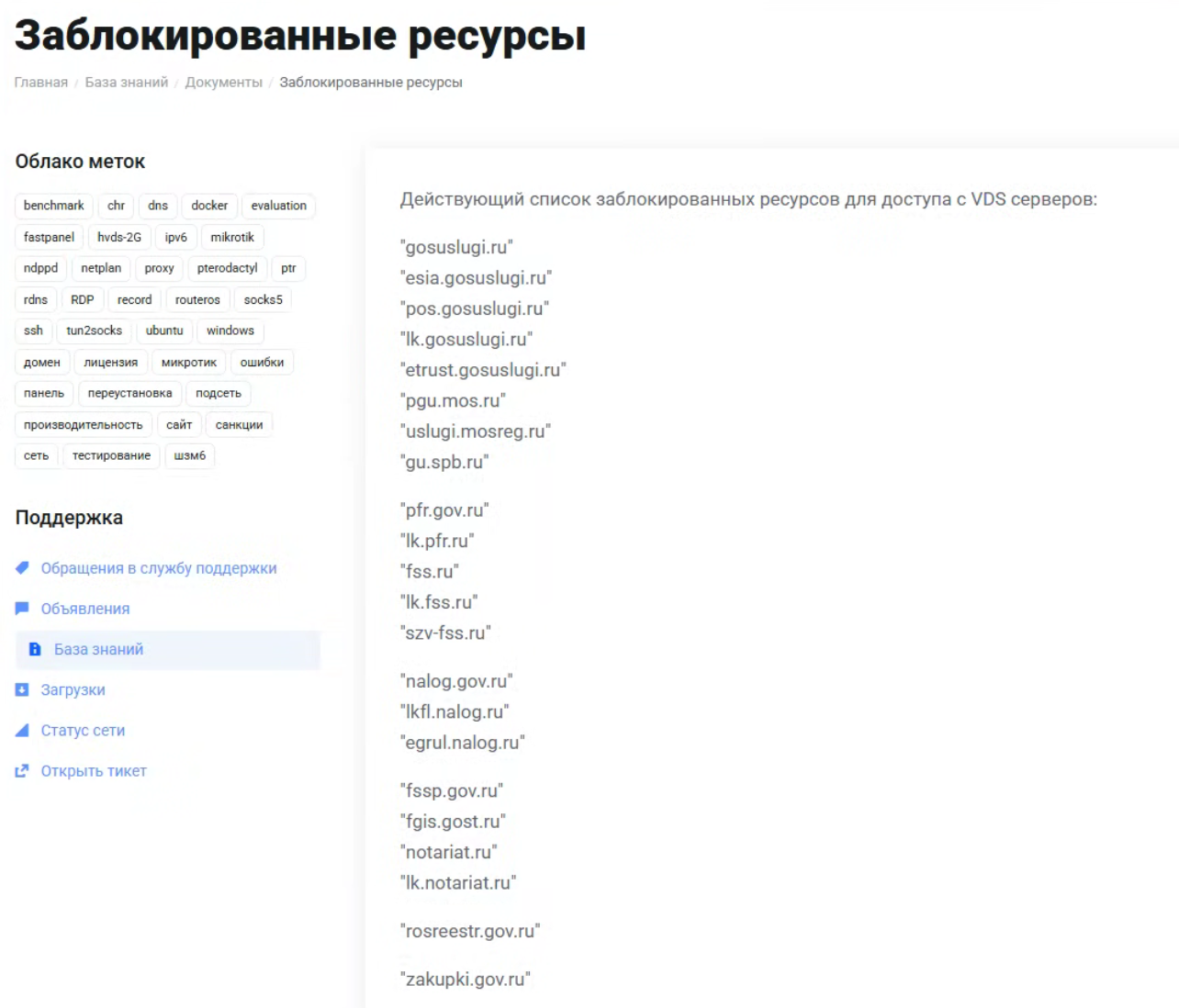Click the external link icon beside Открыть тикет

(x=22, y=771)
